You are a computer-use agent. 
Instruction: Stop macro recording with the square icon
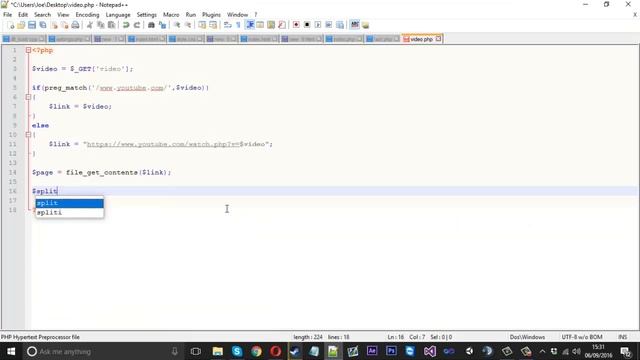coord(307,25)
